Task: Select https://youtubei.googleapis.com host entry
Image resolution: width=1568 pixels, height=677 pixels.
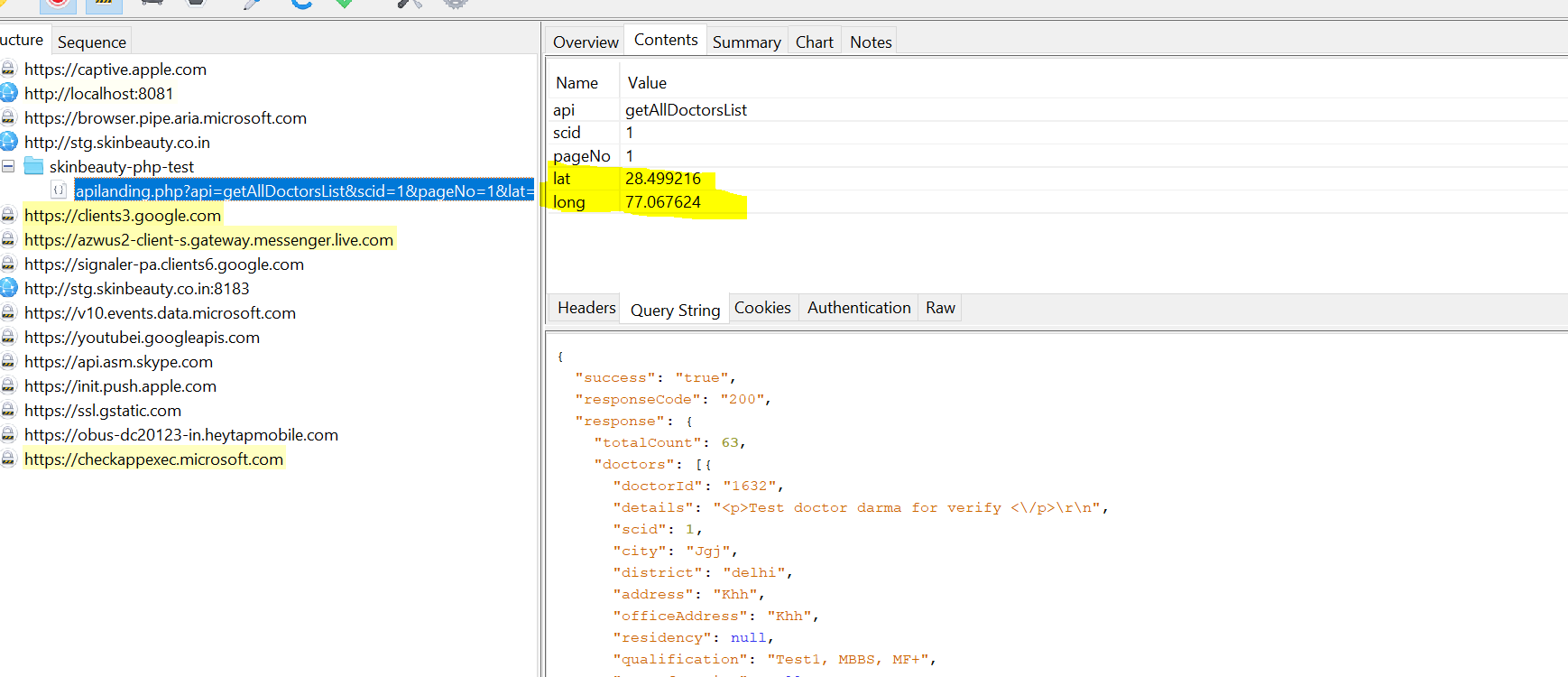Action: pos(142,338)
